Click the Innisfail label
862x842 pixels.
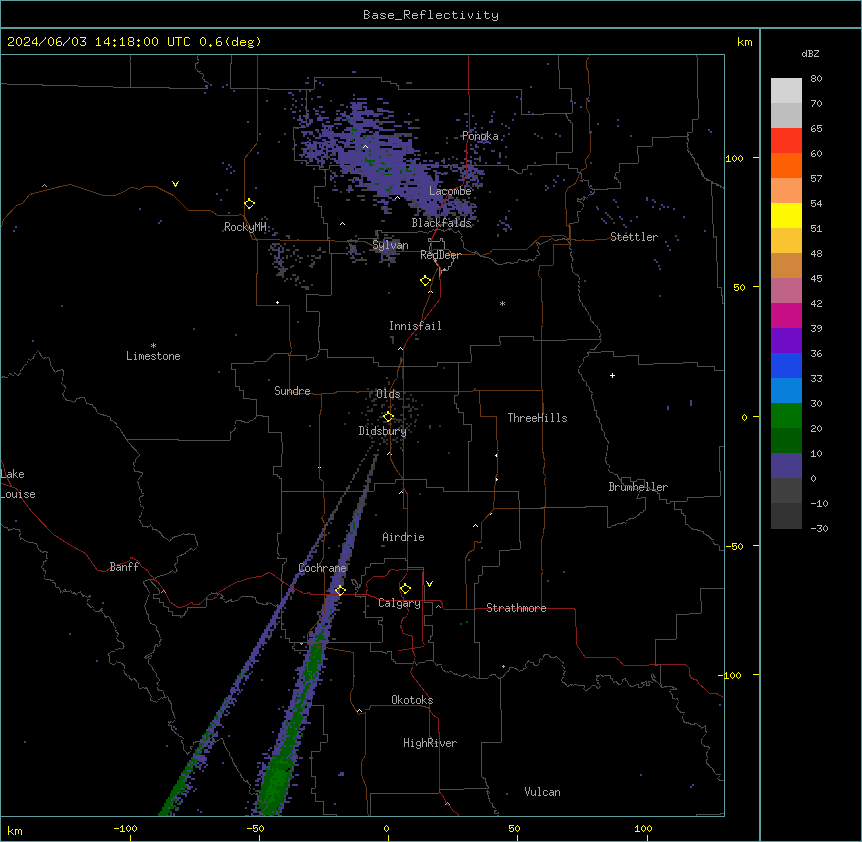415,326
